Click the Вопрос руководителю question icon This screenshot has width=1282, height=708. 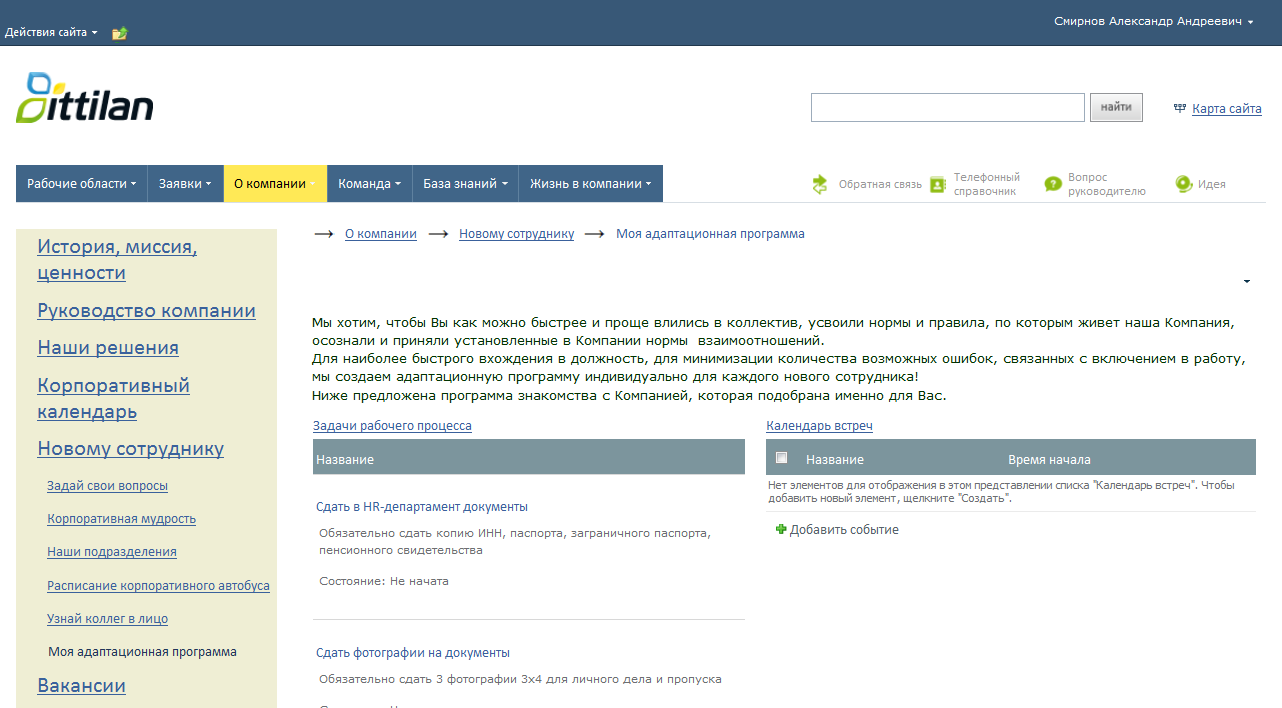point(1052,184)
